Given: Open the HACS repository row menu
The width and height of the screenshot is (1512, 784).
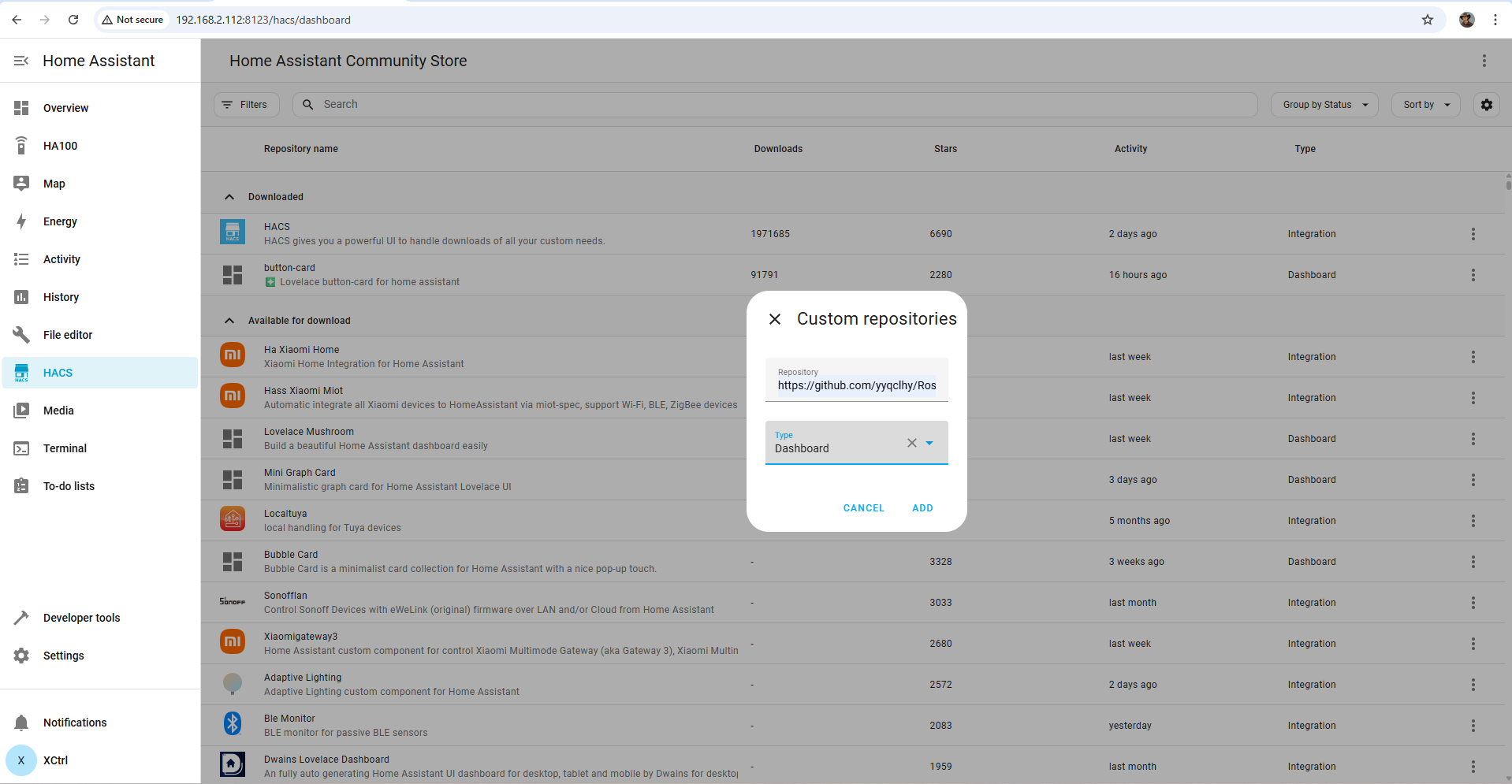Looking at the screenshot, I should tap(1473, 234).
